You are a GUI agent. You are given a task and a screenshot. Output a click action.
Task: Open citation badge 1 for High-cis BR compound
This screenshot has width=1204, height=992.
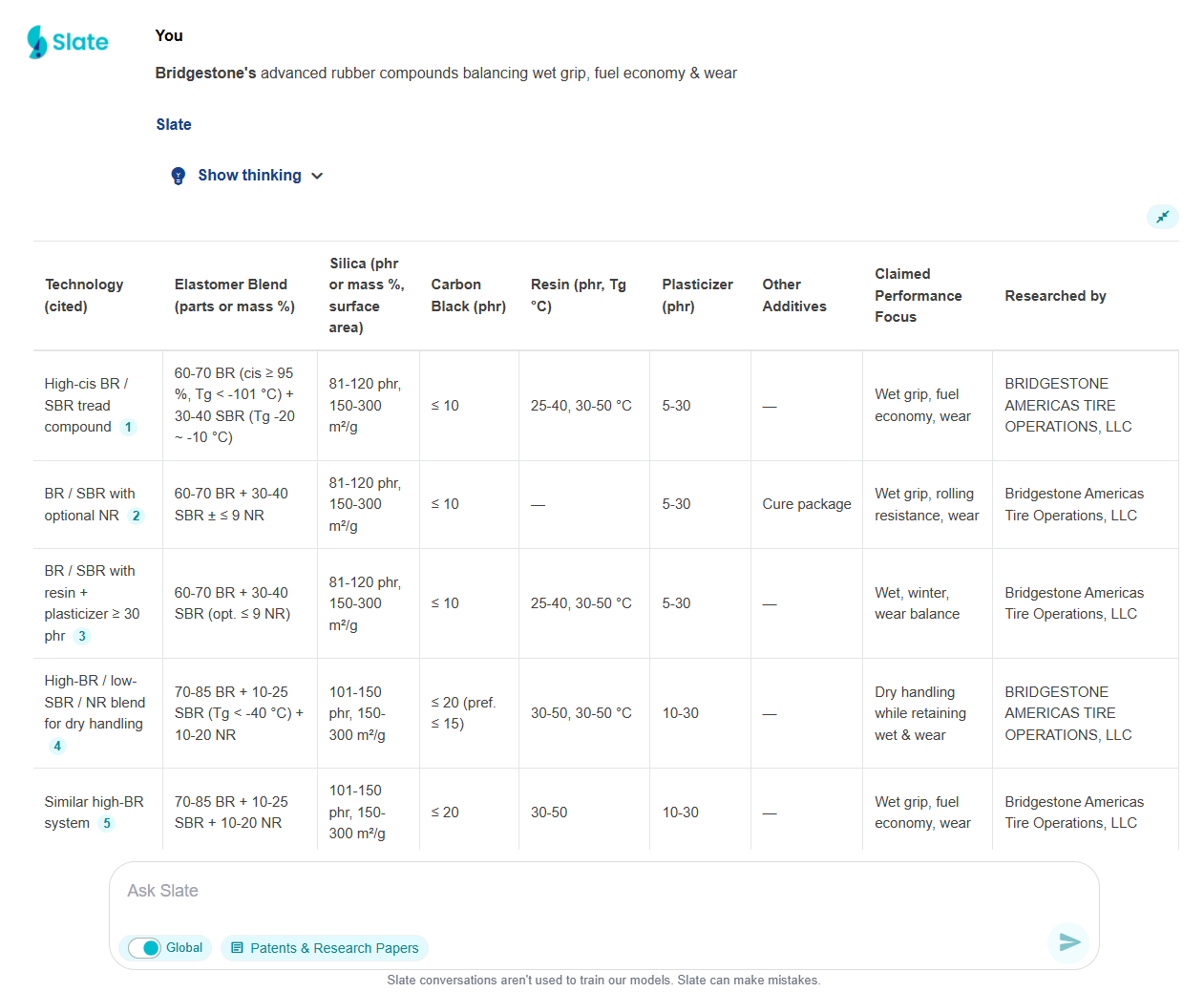pyautogui.click(x=128, y=427)
